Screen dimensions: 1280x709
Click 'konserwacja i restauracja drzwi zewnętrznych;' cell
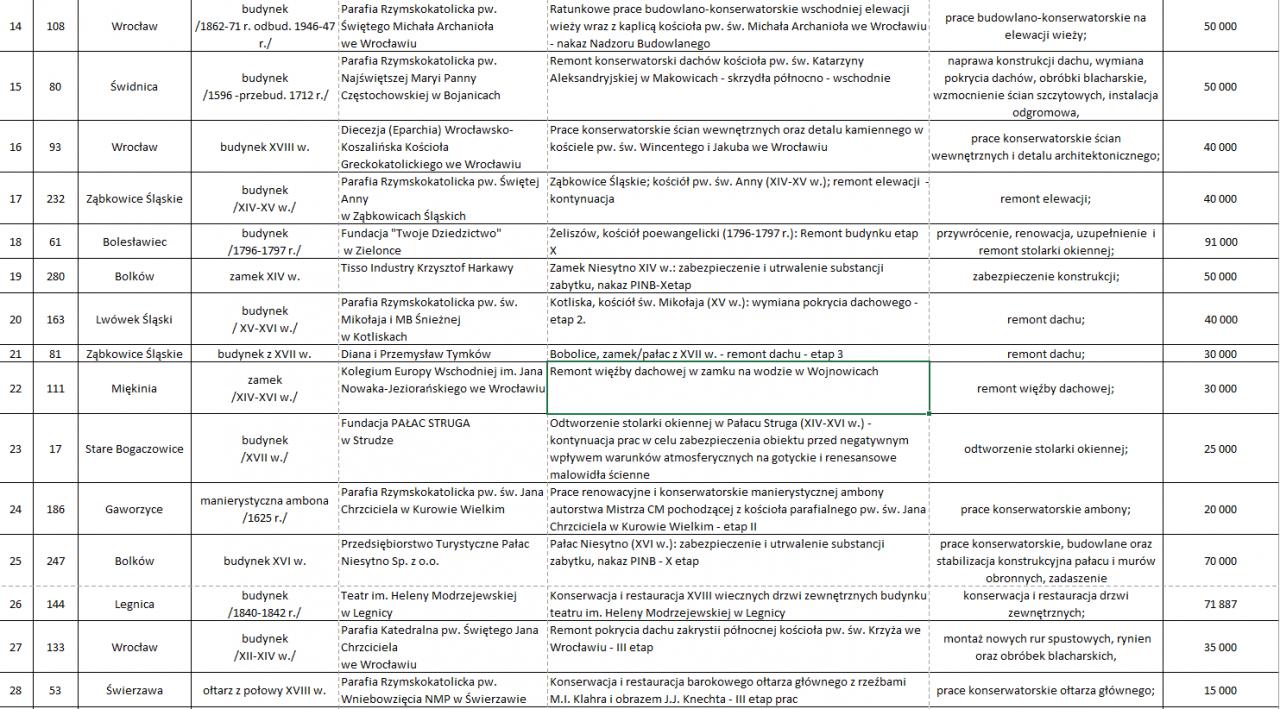click(1045, 604)
